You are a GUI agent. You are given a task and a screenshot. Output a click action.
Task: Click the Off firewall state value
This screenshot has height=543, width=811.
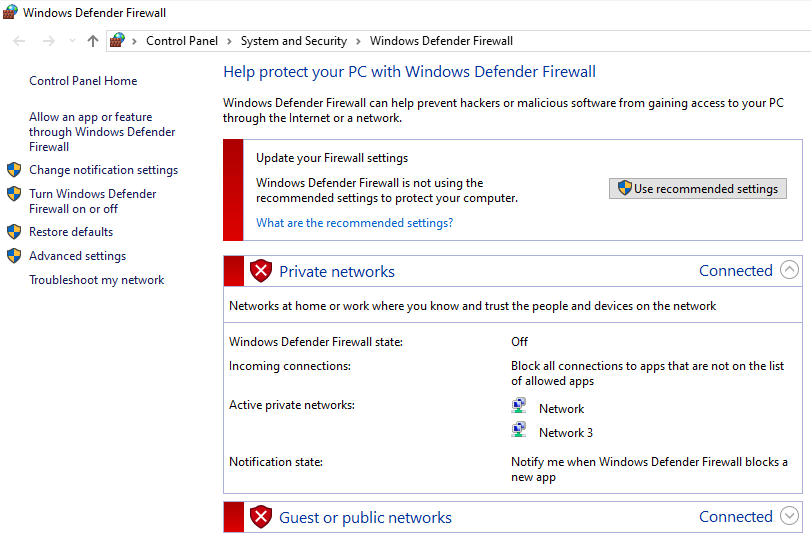click(519, 342)
